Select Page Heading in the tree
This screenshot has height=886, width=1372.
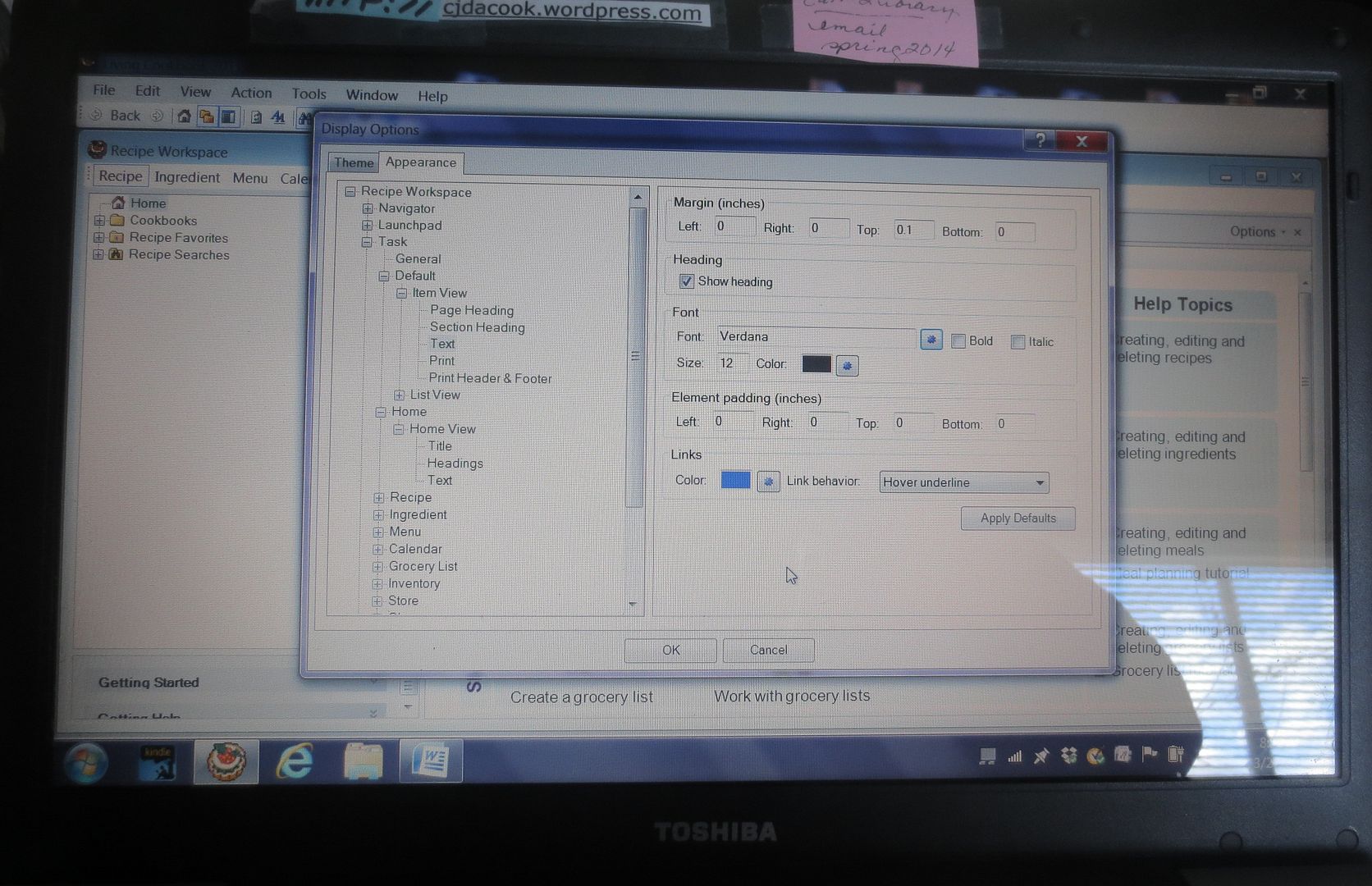(472, 310)
